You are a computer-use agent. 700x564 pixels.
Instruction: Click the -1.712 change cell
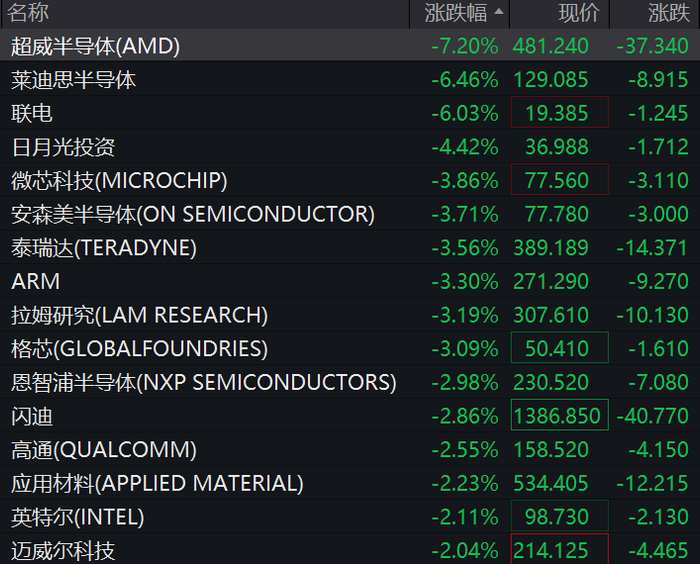[x=658, y=146]
